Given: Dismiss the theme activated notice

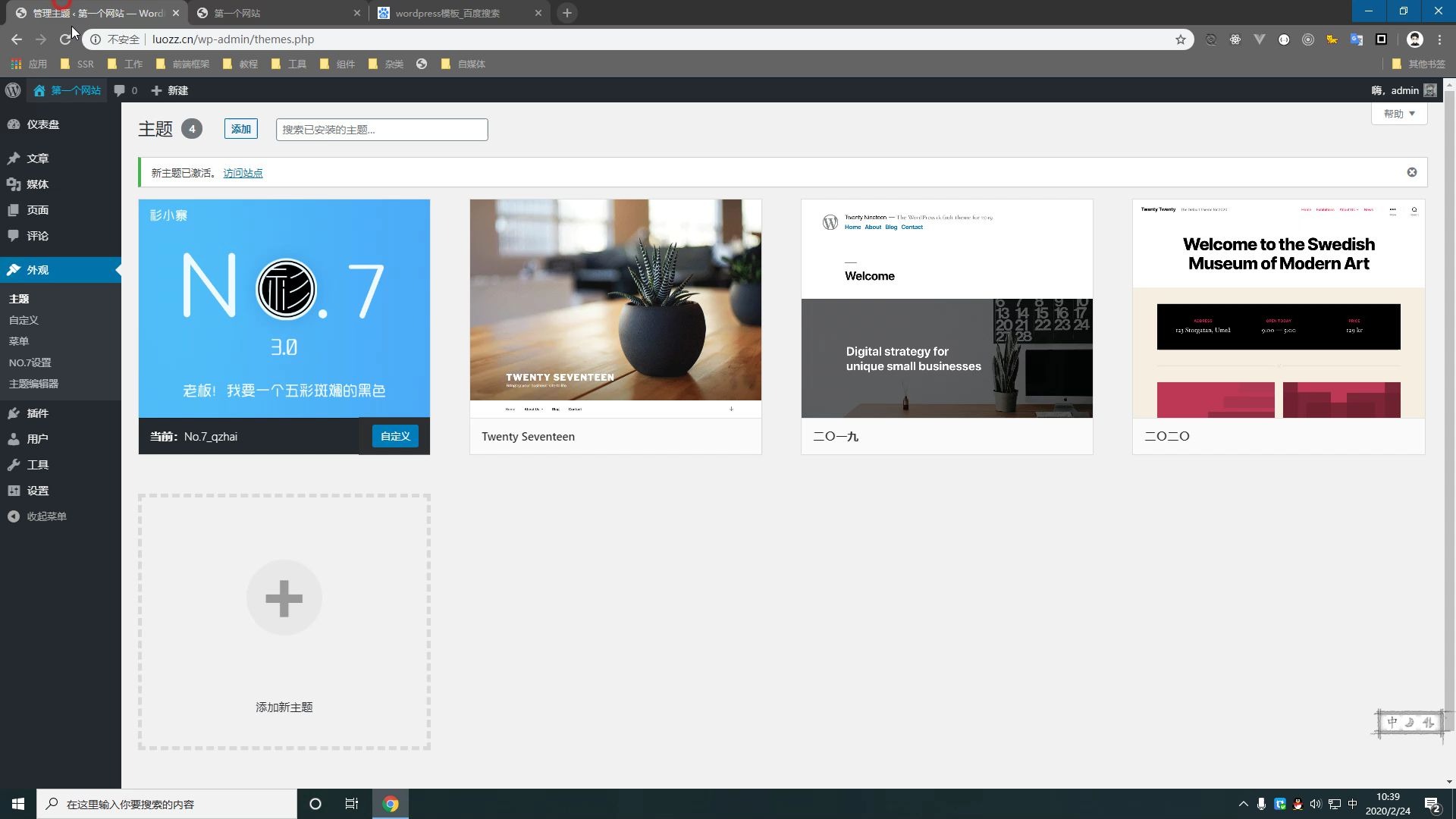Looking at the screenshot, I should click(1412, 172).
